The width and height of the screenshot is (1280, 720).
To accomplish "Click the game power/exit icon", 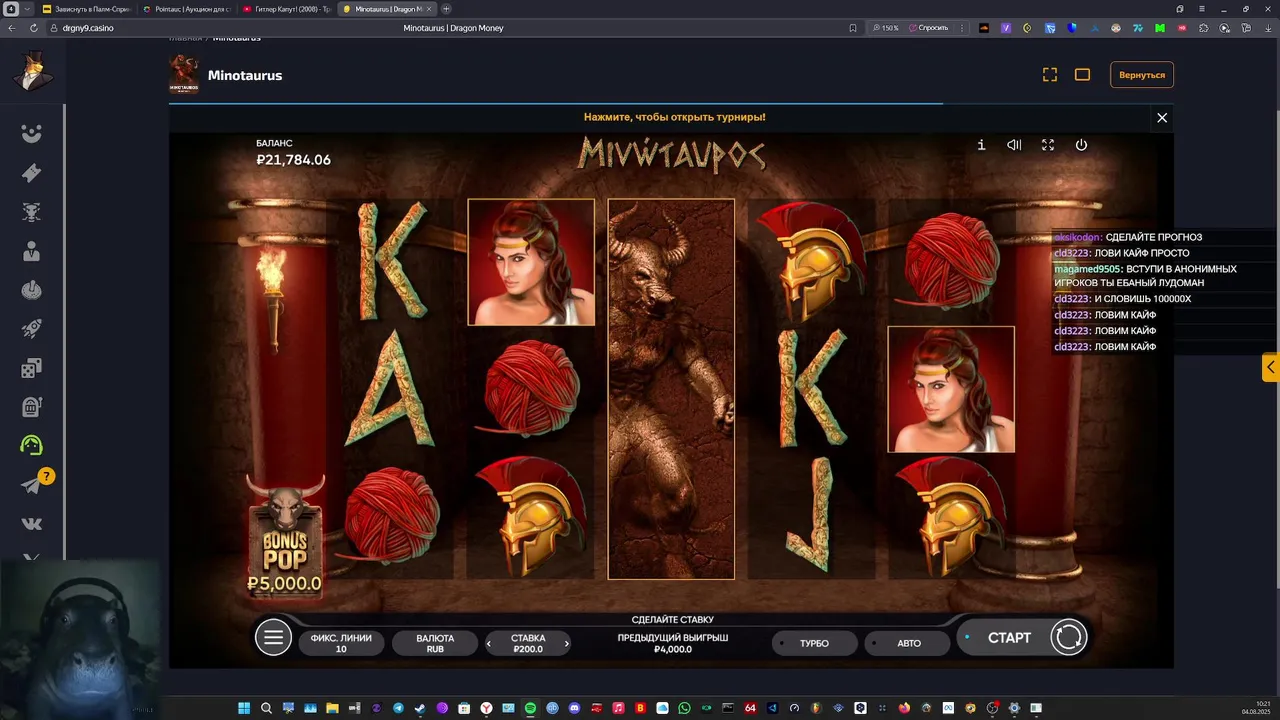I will point(1081,145).
